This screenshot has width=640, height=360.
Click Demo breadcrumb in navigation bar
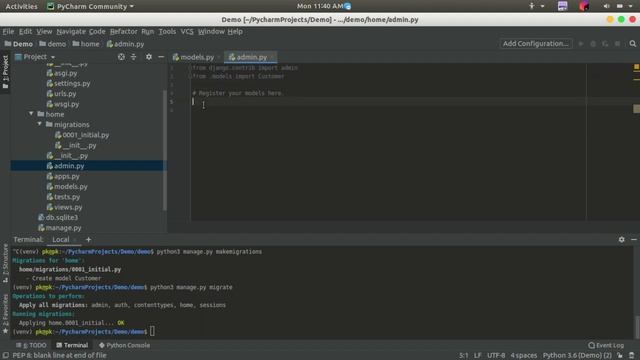[19, 44]
